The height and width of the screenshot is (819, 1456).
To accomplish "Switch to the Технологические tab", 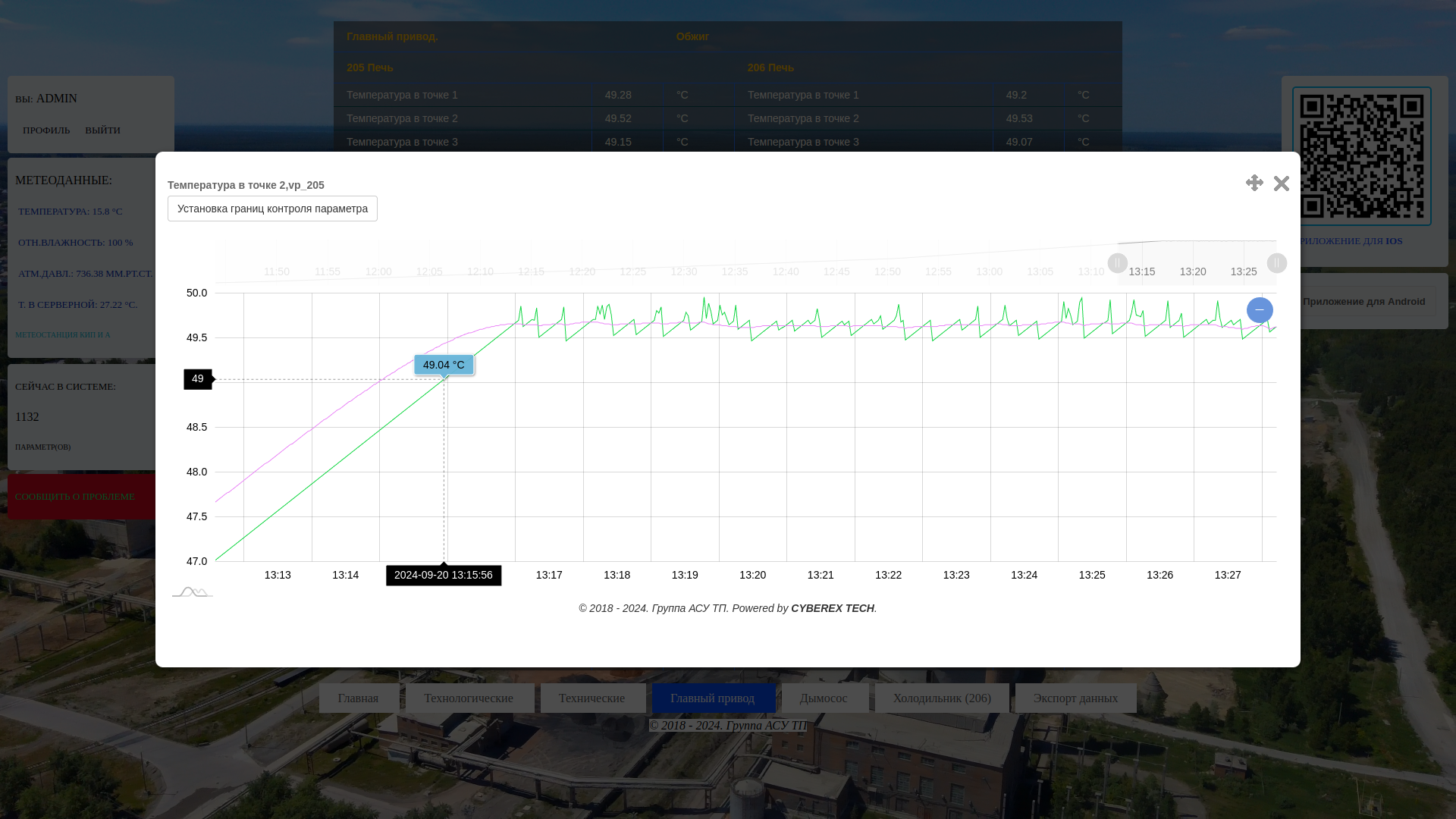I will (469, 698).
